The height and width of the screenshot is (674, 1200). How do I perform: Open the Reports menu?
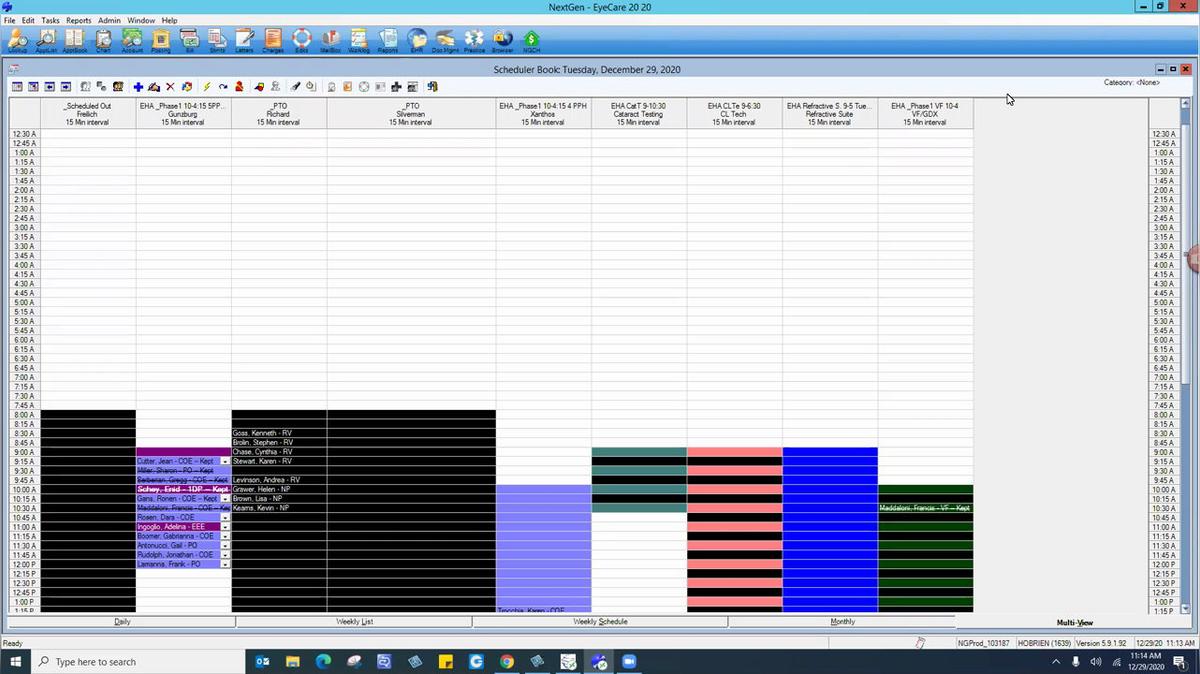(x=78, y=20)
